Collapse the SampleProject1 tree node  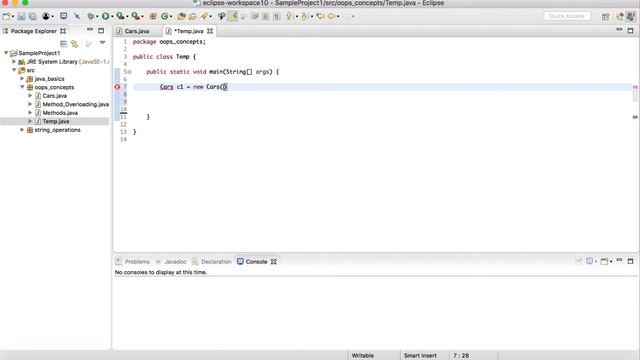click(x=6, y=53)
